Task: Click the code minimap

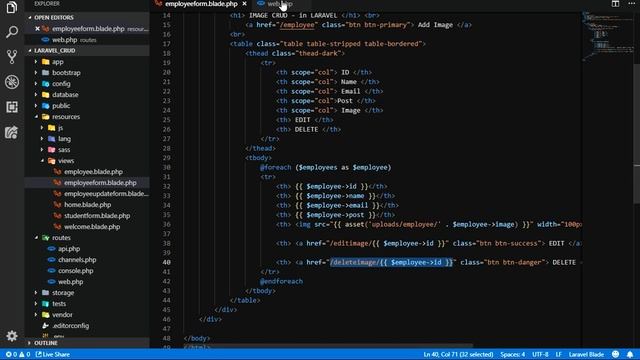Action: (x=607, y=37)
